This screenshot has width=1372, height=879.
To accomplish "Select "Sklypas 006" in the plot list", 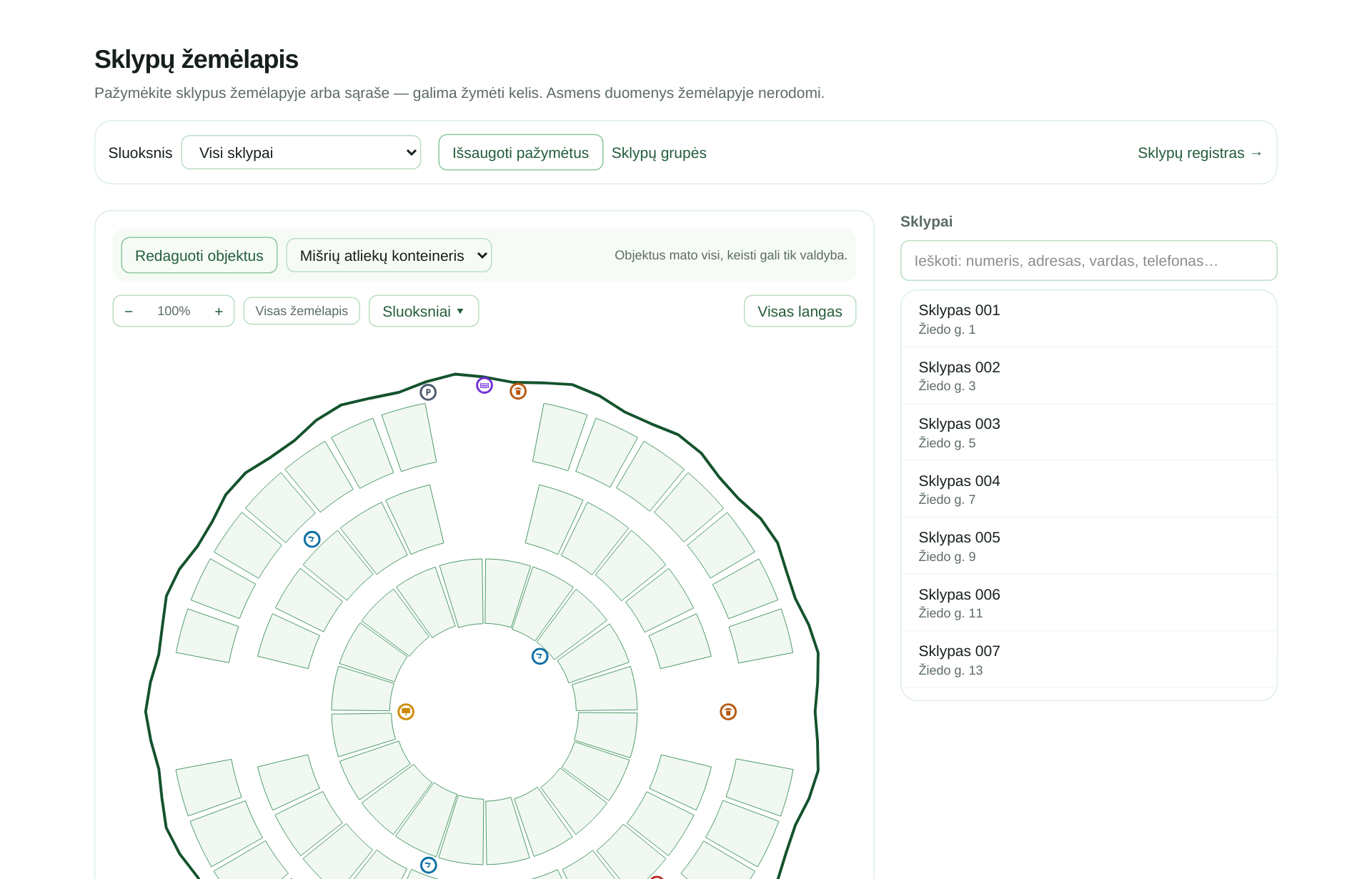I will pyautogui.click(x=1089, y=603).
